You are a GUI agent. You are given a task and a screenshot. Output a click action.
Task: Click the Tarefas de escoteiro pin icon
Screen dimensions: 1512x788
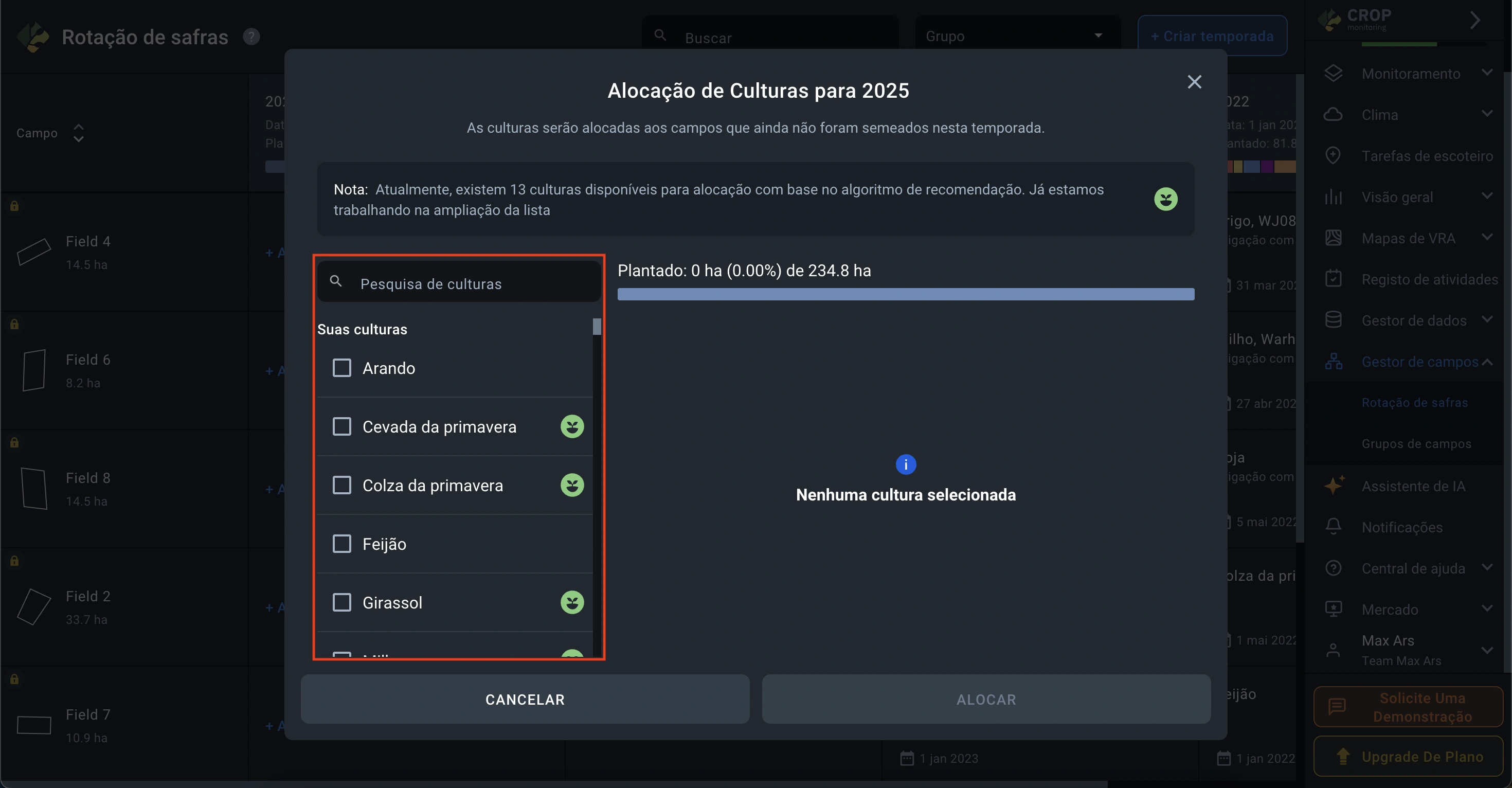pyautogui.click(x=1333, y=156)
